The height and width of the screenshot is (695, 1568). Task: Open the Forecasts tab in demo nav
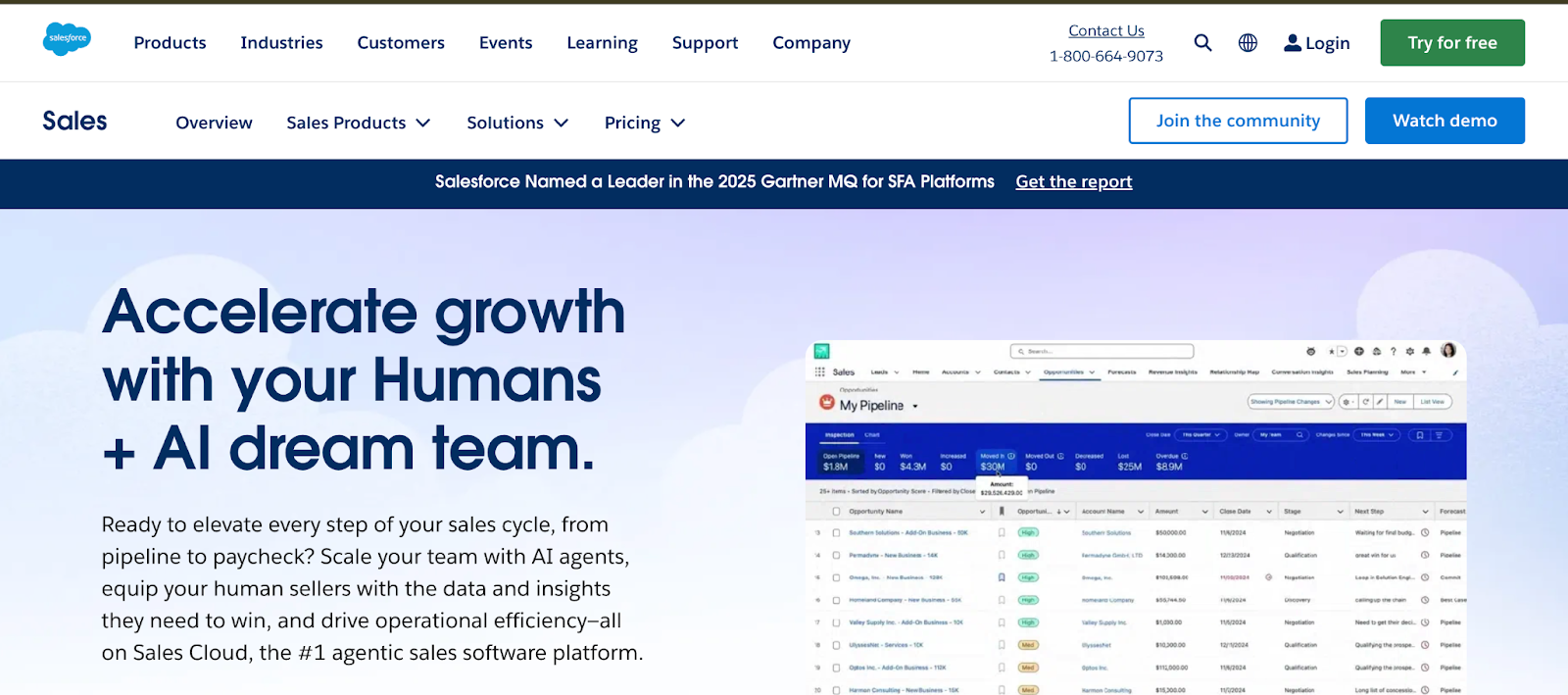coord(1122,372)
